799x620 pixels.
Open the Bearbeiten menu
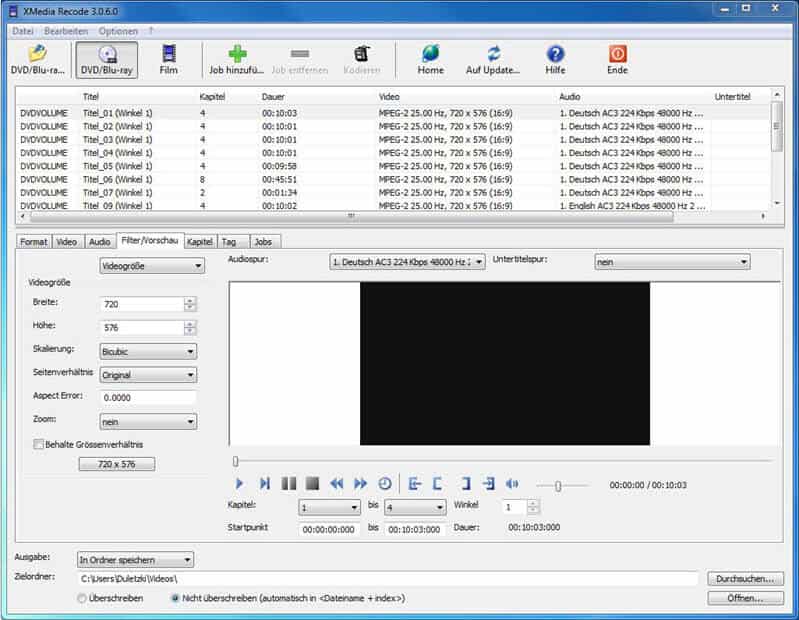[x=66, y=31]
